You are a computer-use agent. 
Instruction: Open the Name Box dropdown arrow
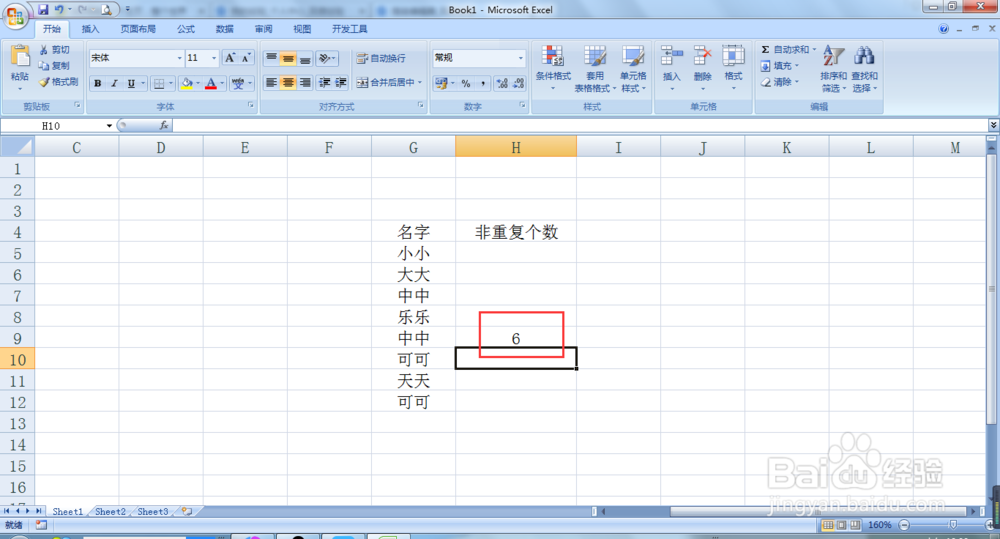tap(109, 126)
